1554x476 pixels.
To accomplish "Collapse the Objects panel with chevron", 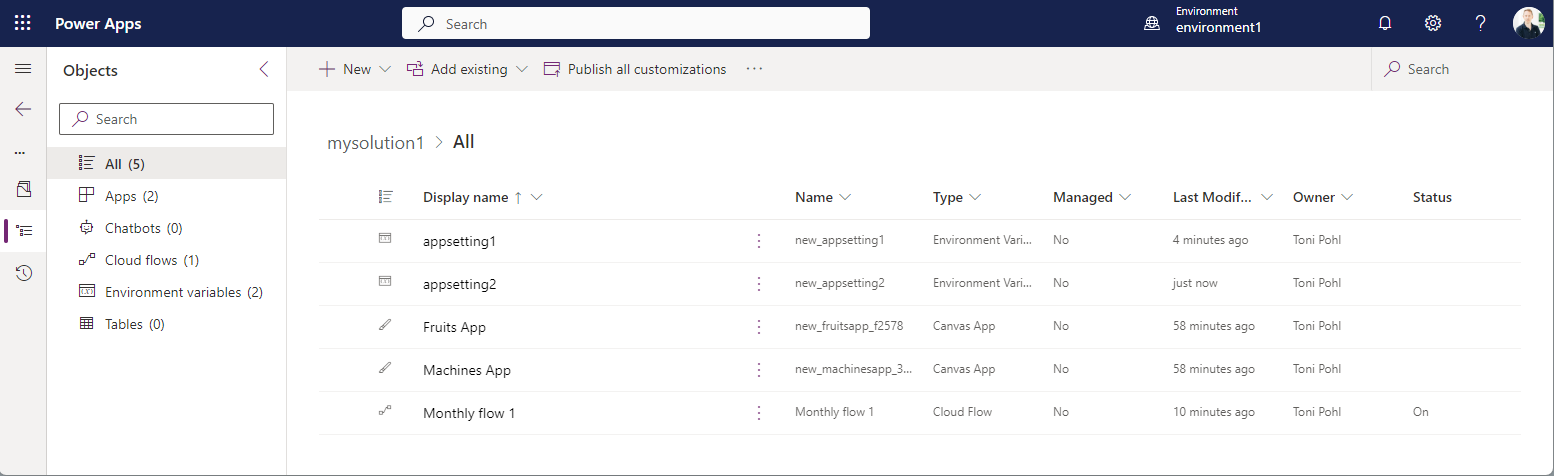I will pos(264,70).
